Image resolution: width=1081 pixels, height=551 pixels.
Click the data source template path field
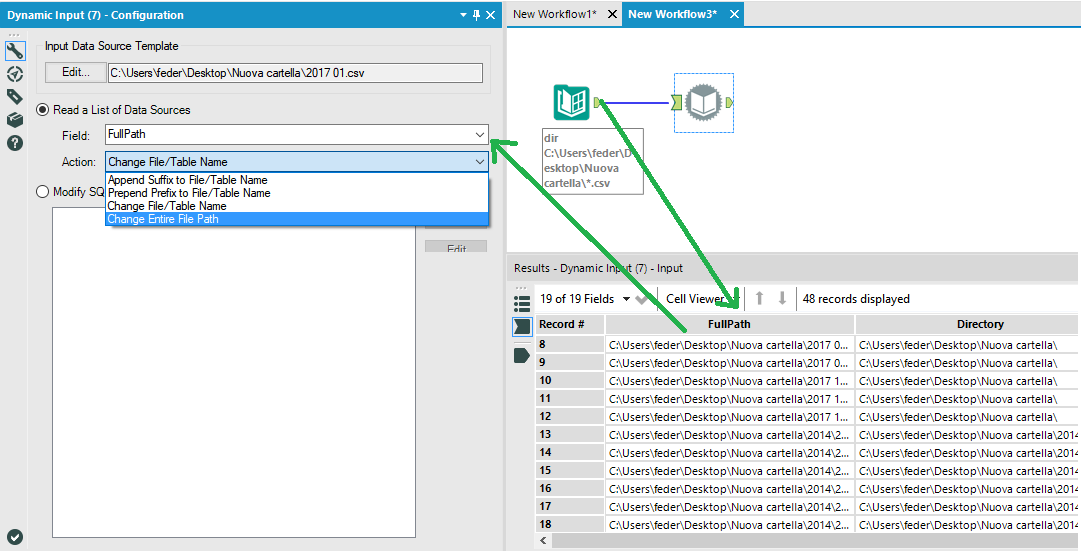pyautogui.click(x=295, y=72)
